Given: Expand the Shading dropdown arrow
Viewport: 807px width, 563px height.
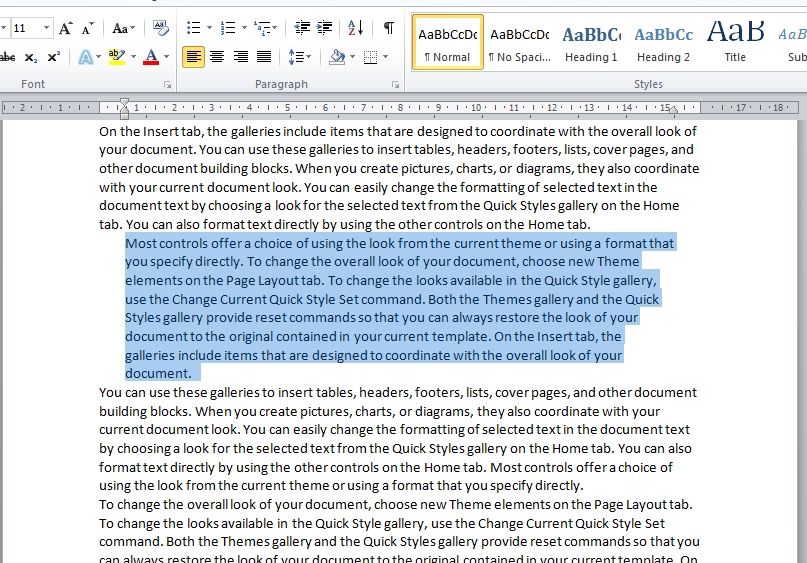Looking at the screenshot, I should point(353,57).
